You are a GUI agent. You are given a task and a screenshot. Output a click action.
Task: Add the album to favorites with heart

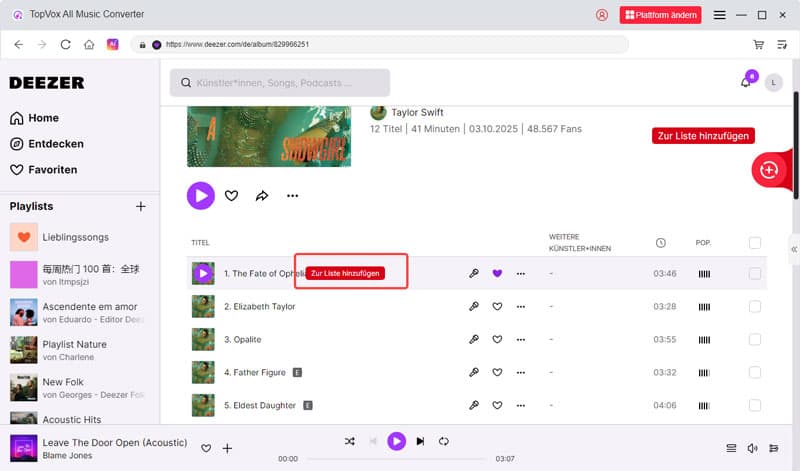231,196
